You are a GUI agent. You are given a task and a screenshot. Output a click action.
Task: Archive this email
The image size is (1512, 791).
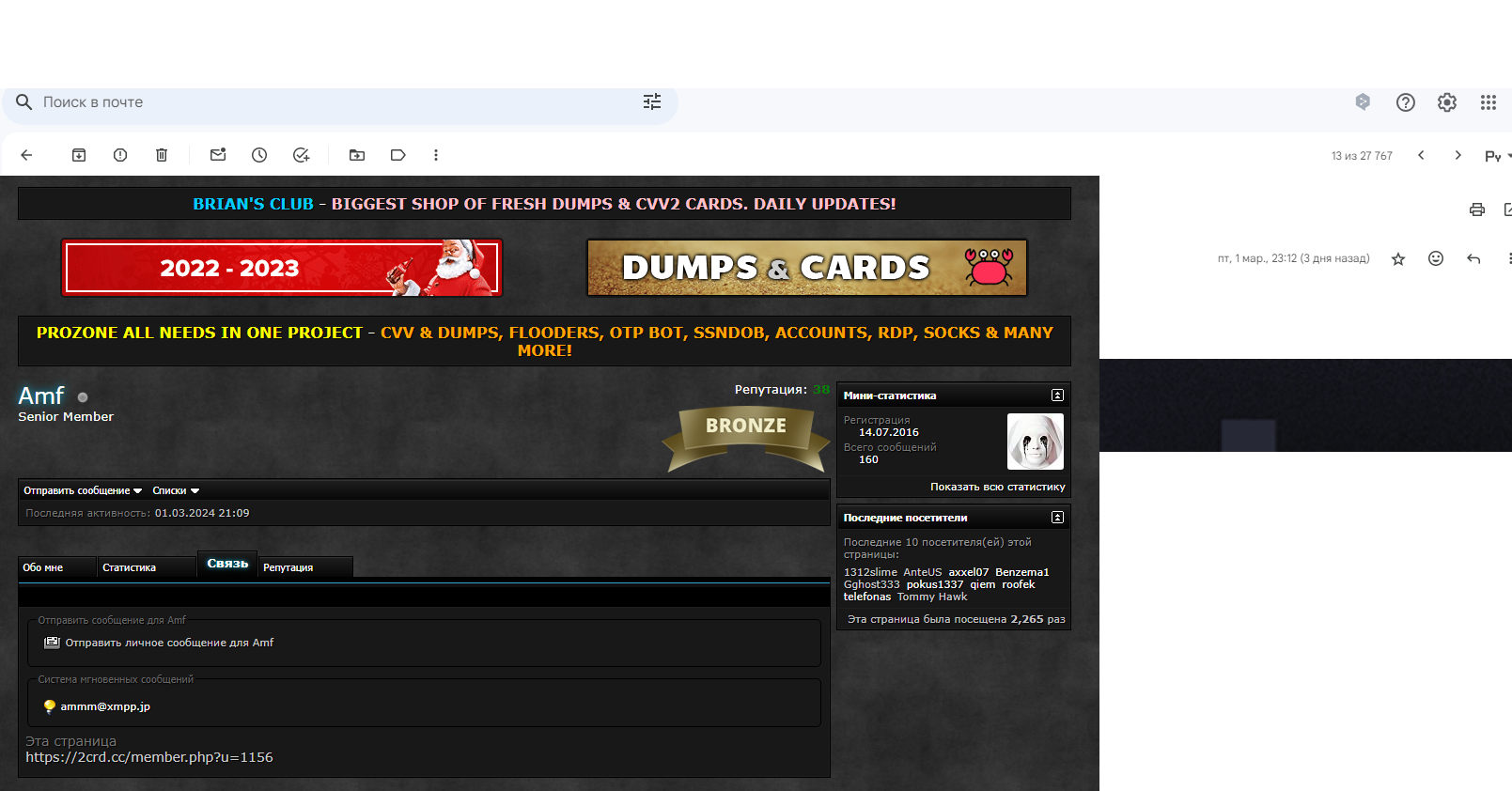(79, 155)
